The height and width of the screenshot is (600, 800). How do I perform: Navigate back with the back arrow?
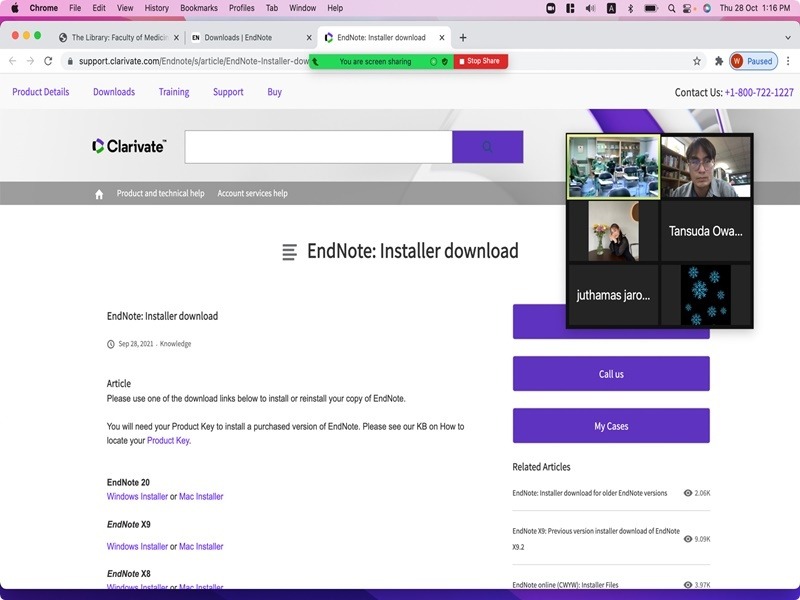[12, 61]
